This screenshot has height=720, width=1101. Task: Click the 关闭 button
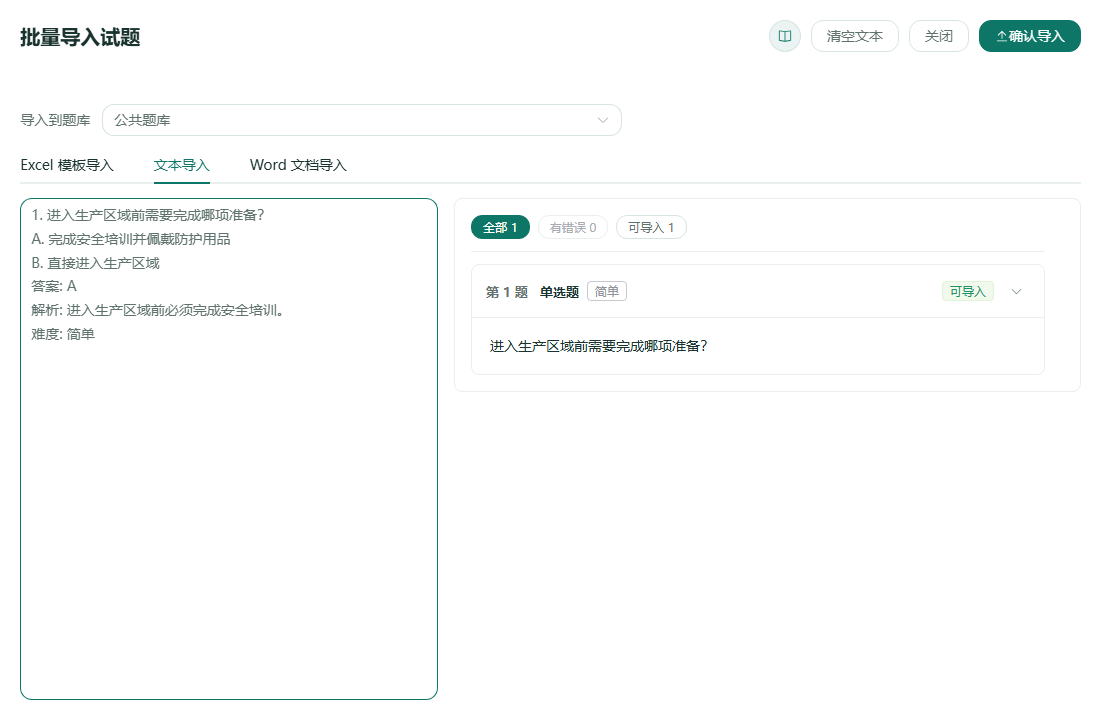pos(939,36)
